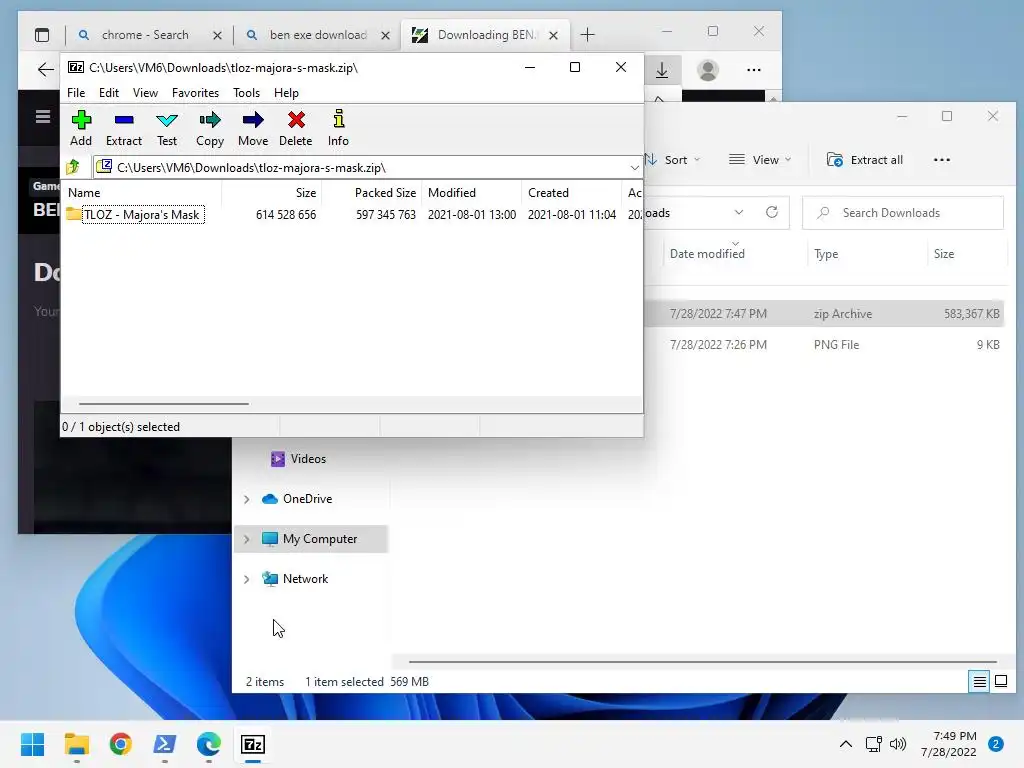
Task: Go up one folder level in 7-Zip
Action: point(73,167)
